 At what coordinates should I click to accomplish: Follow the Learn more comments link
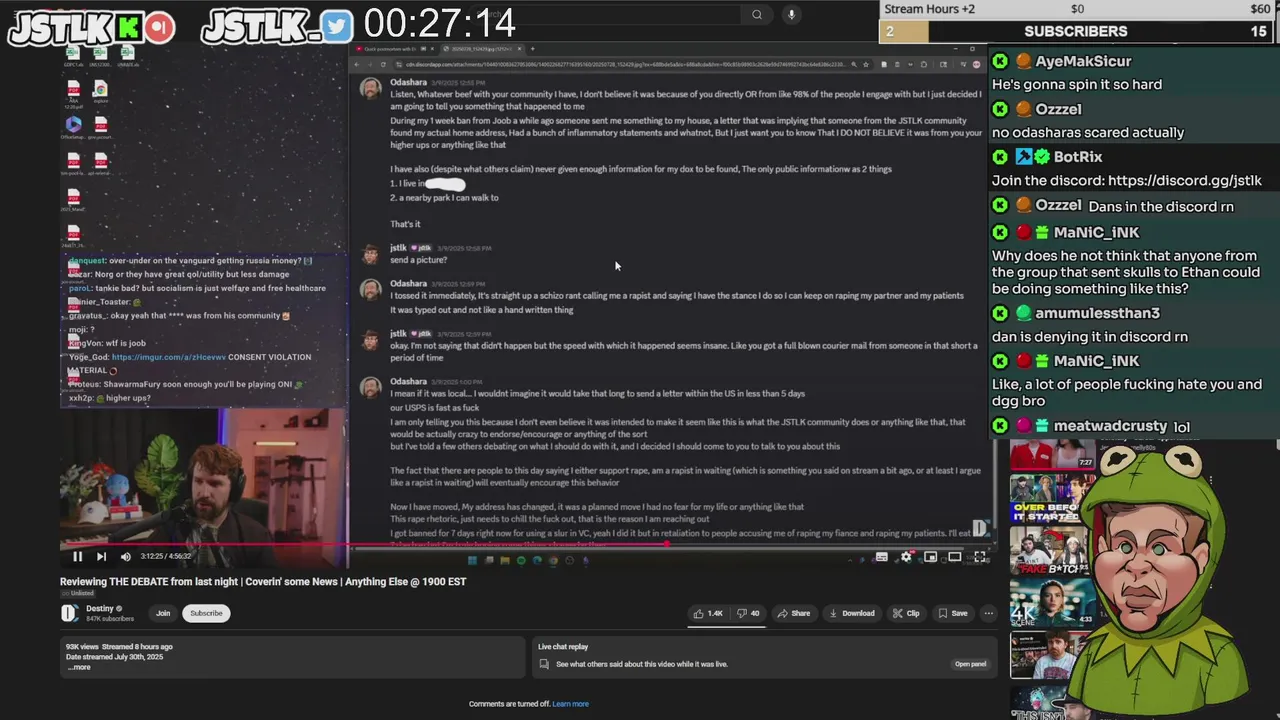(571, 704)
